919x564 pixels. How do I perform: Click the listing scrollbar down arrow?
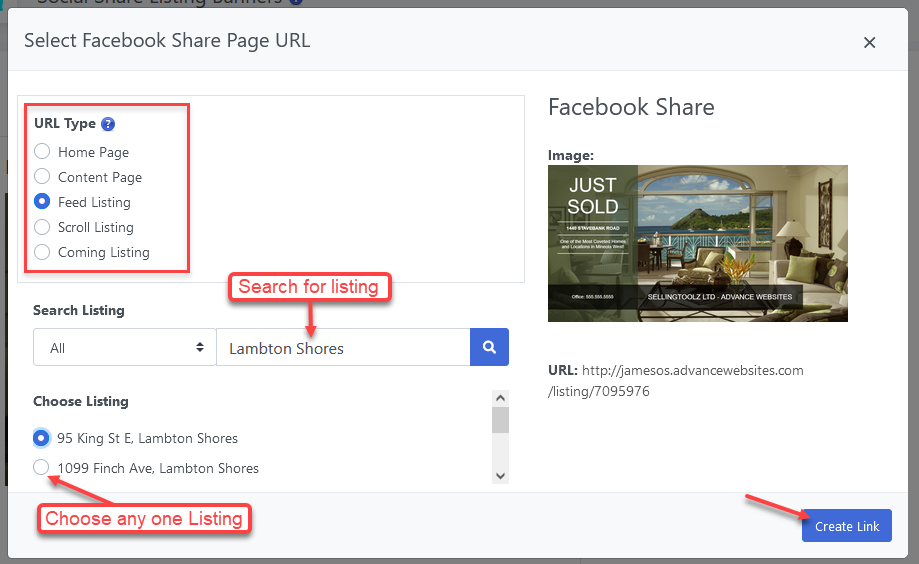click(x=501, y=476)
